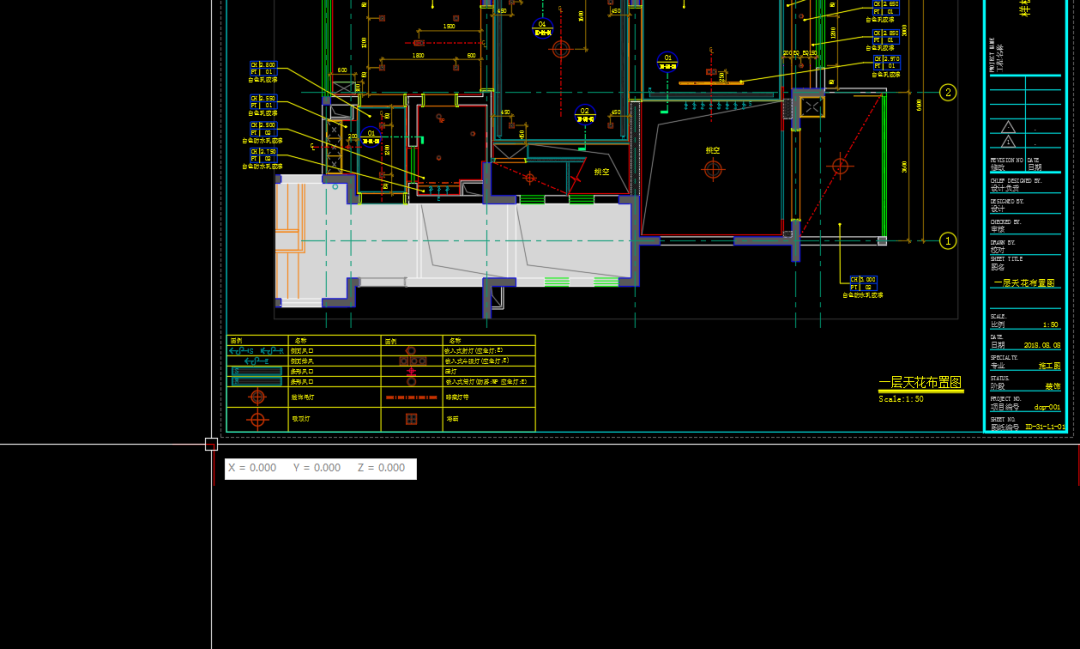Pick the red lamp symbol in the far-right room

(x=840, y=166)
